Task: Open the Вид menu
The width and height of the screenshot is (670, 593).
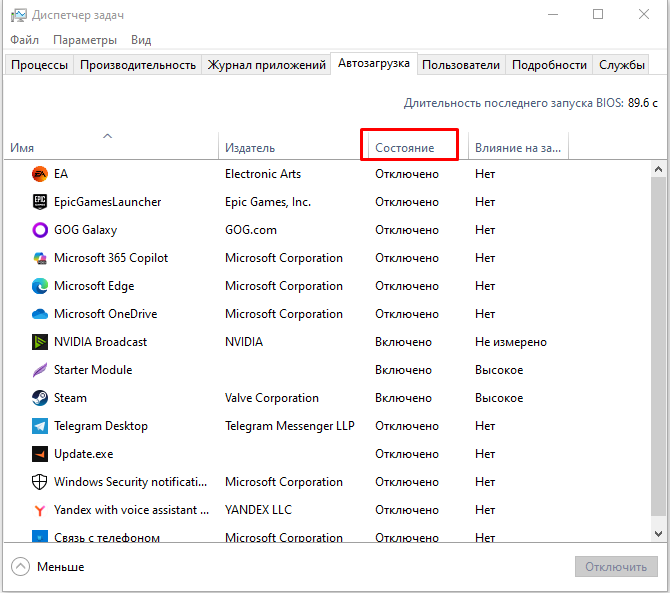Action: (141, 40)
